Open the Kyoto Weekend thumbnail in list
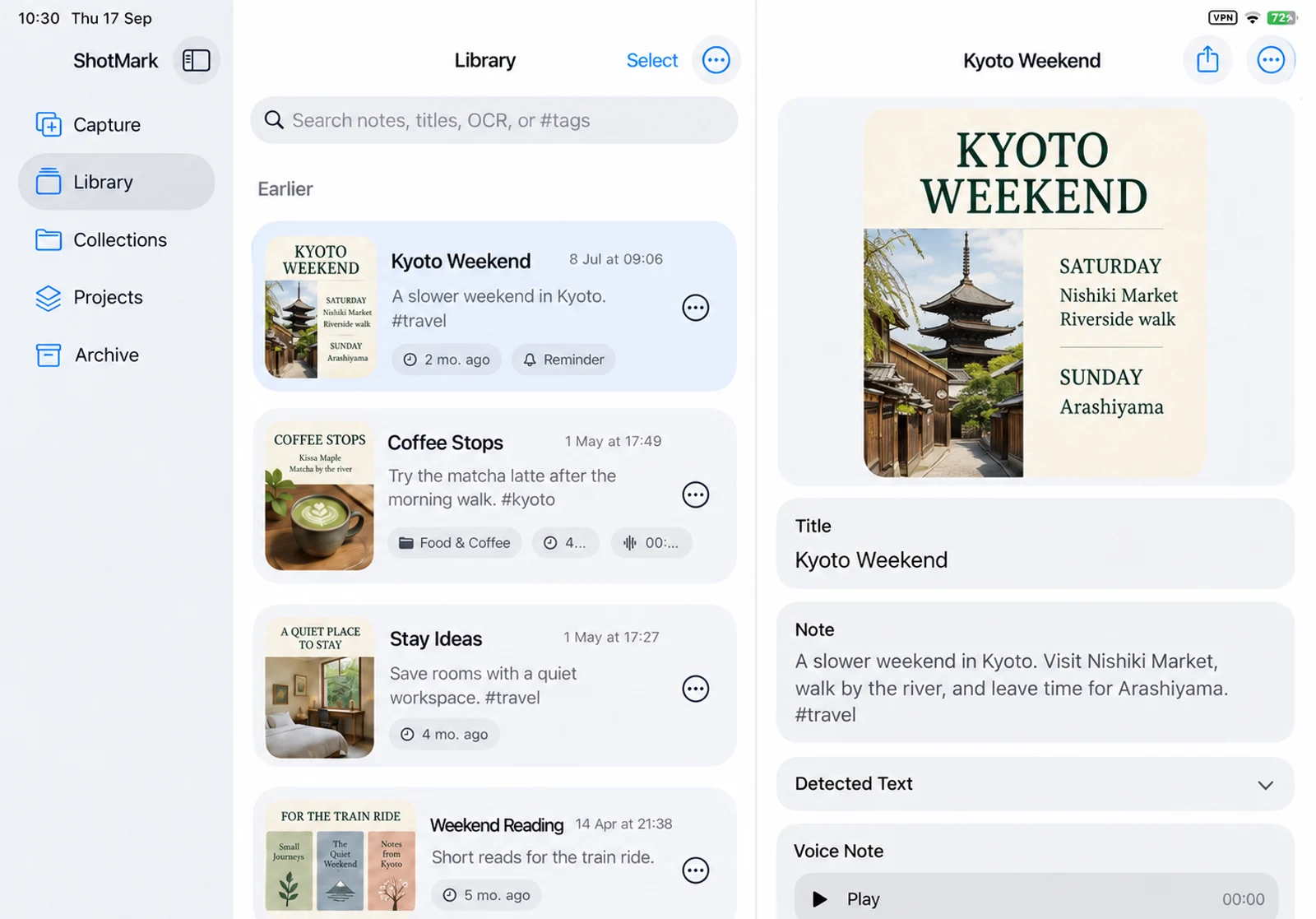Viewport: 1316px width, 919px height. coord(321,308)
